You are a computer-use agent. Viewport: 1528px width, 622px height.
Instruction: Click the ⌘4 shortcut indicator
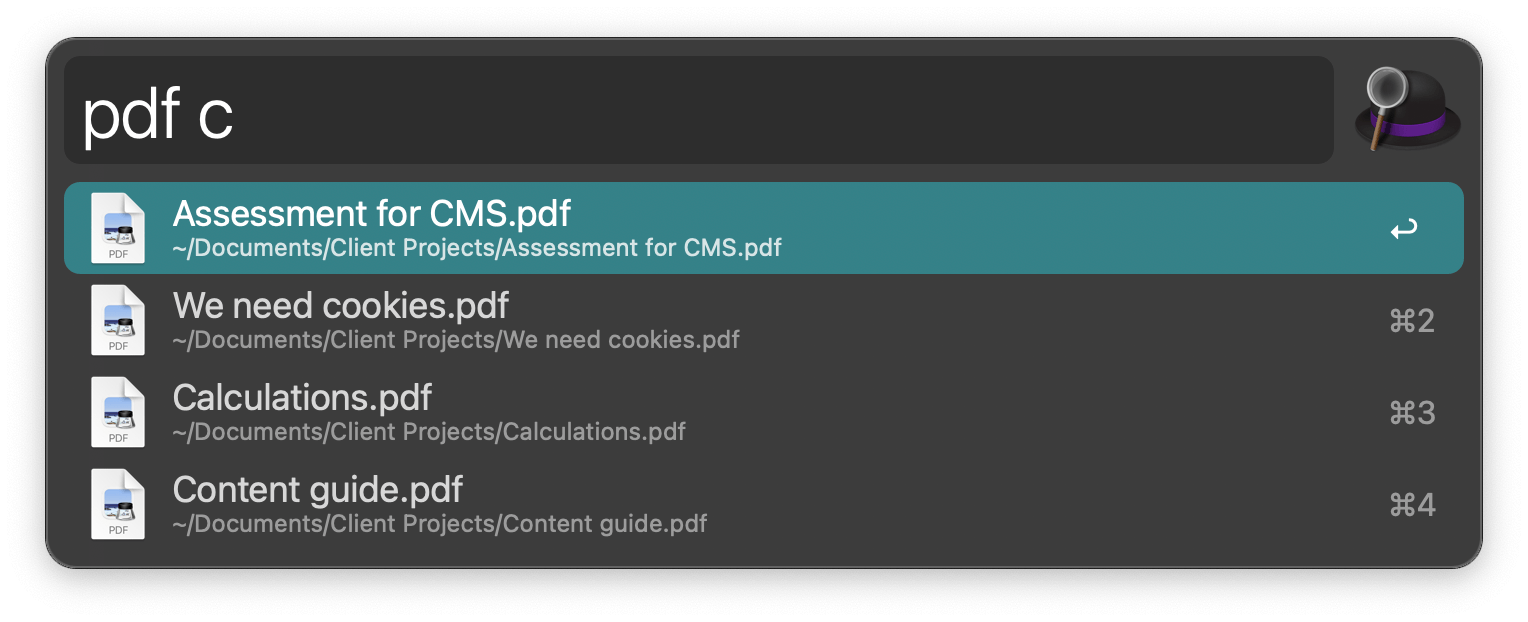pos(1412,504)
